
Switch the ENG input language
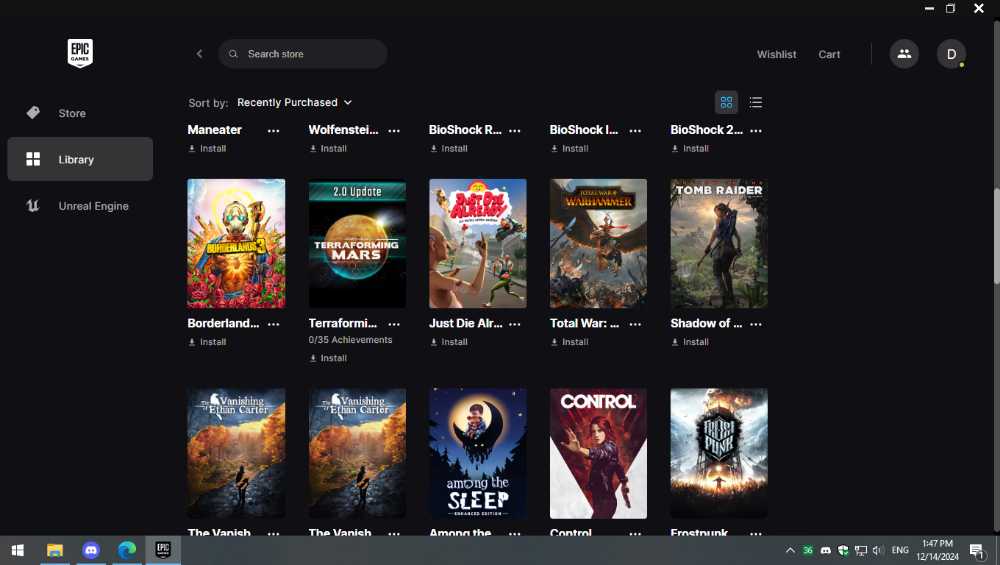900,550
